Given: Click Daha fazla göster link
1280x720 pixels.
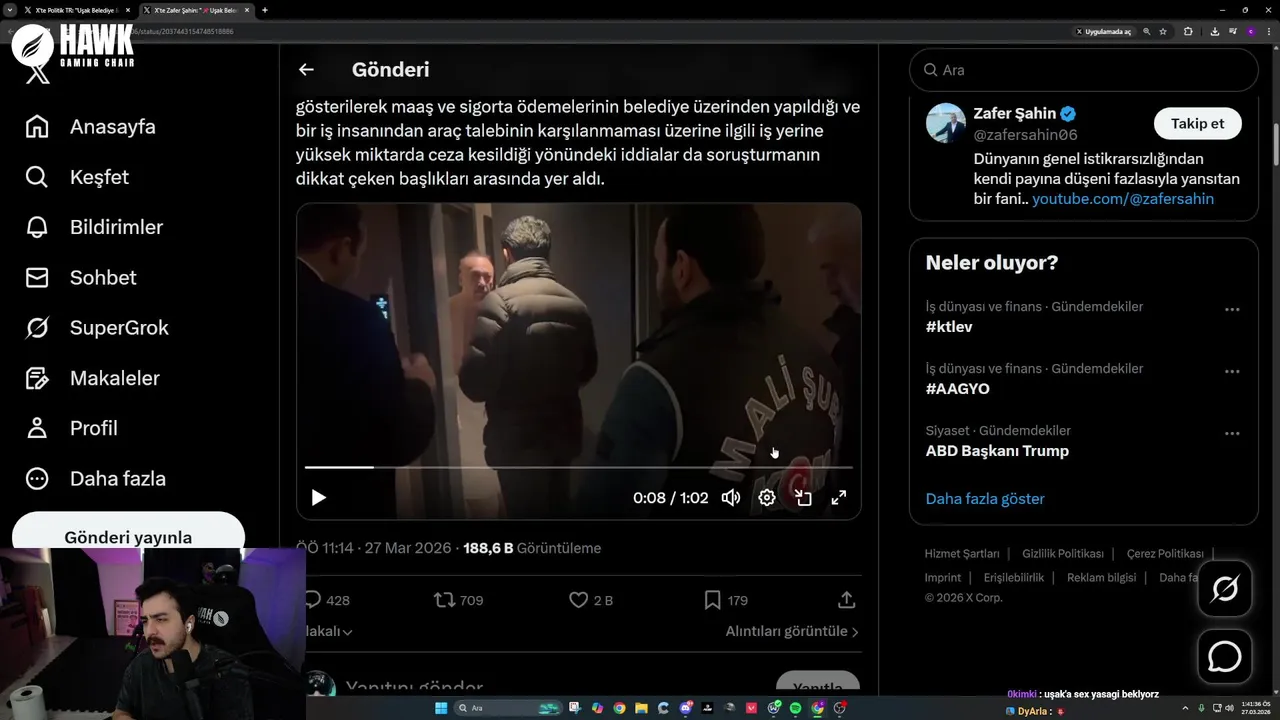Looking at the screenshot, I should click(x=985, y=498).
